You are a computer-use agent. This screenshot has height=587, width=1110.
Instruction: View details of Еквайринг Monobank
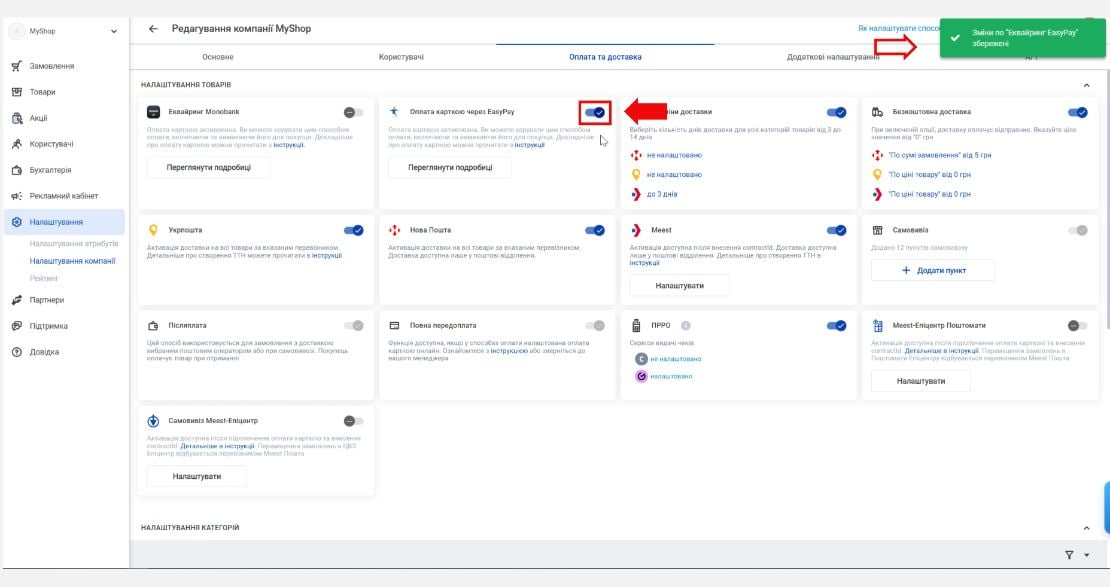[209, 168]
